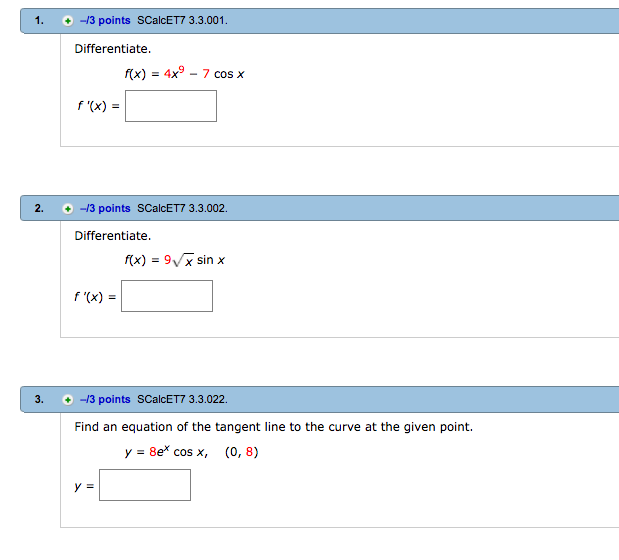Image resolution: width=619 pixels, height=560 pixels.
Task: Click the f'(x) answer box for question 2
Action: click(167, 296)
